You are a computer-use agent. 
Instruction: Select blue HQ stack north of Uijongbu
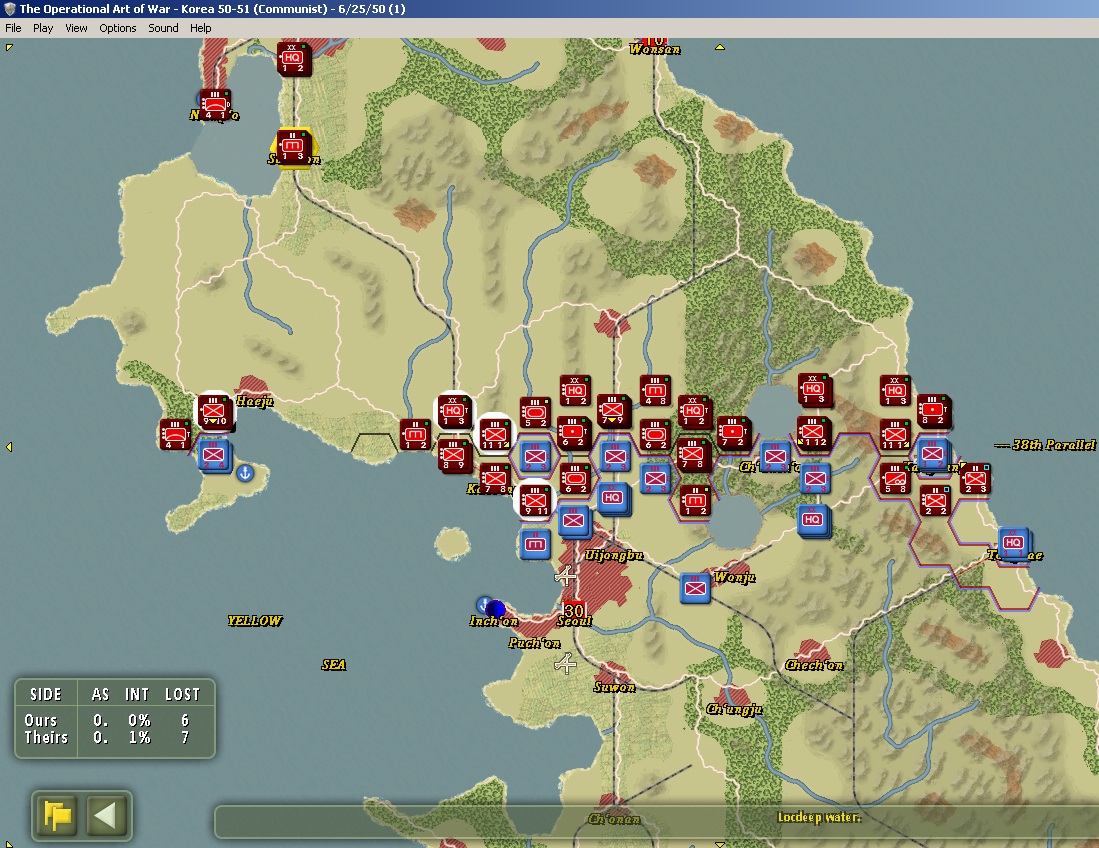pyautogui.click(x=613, y=498)
